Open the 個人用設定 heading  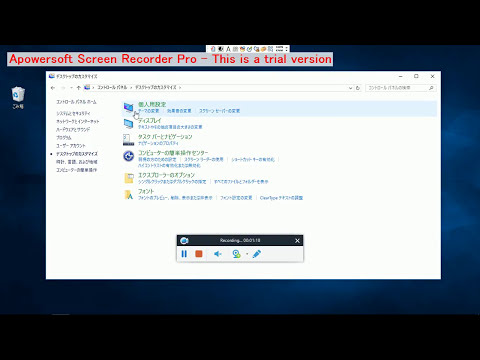pos(152,104)
